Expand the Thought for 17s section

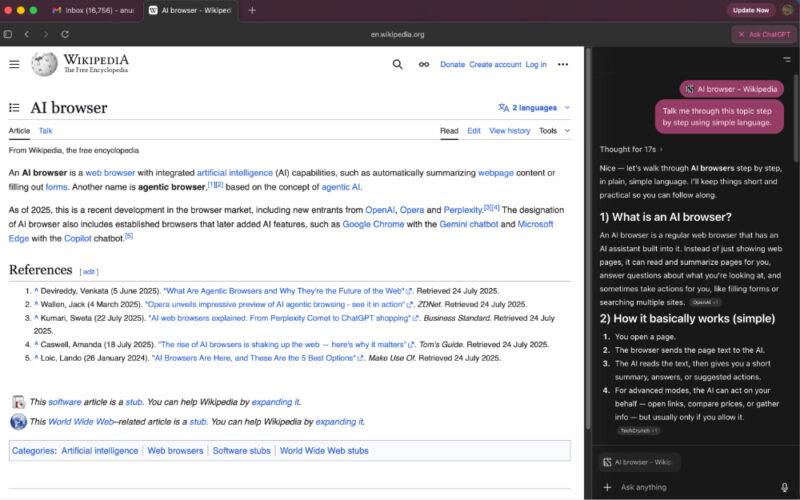click(631, 149)
